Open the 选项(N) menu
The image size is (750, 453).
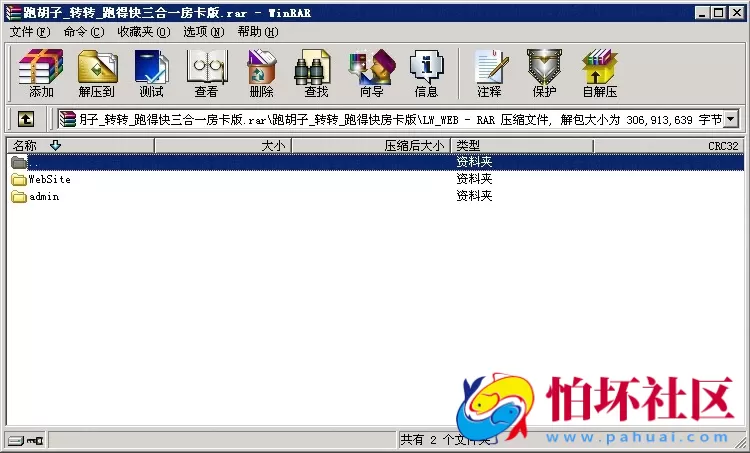tap(204, 32)
